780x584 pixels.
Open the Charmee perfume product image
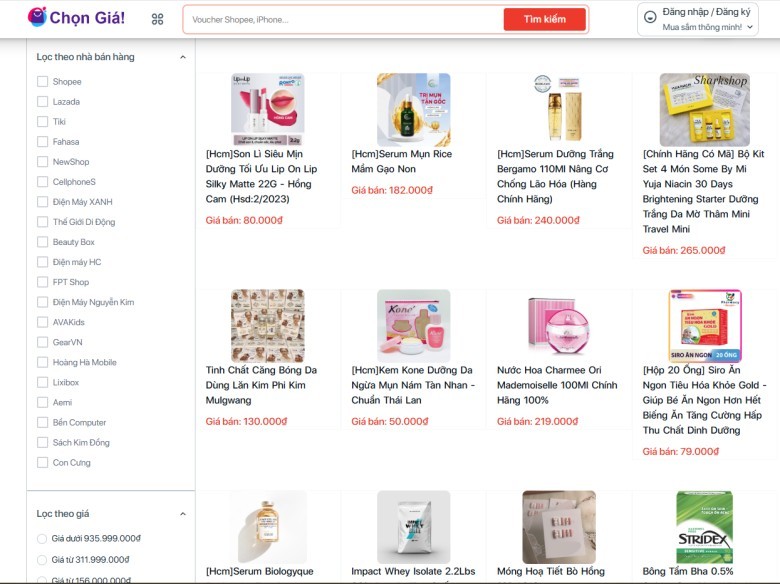click(559, 326)
